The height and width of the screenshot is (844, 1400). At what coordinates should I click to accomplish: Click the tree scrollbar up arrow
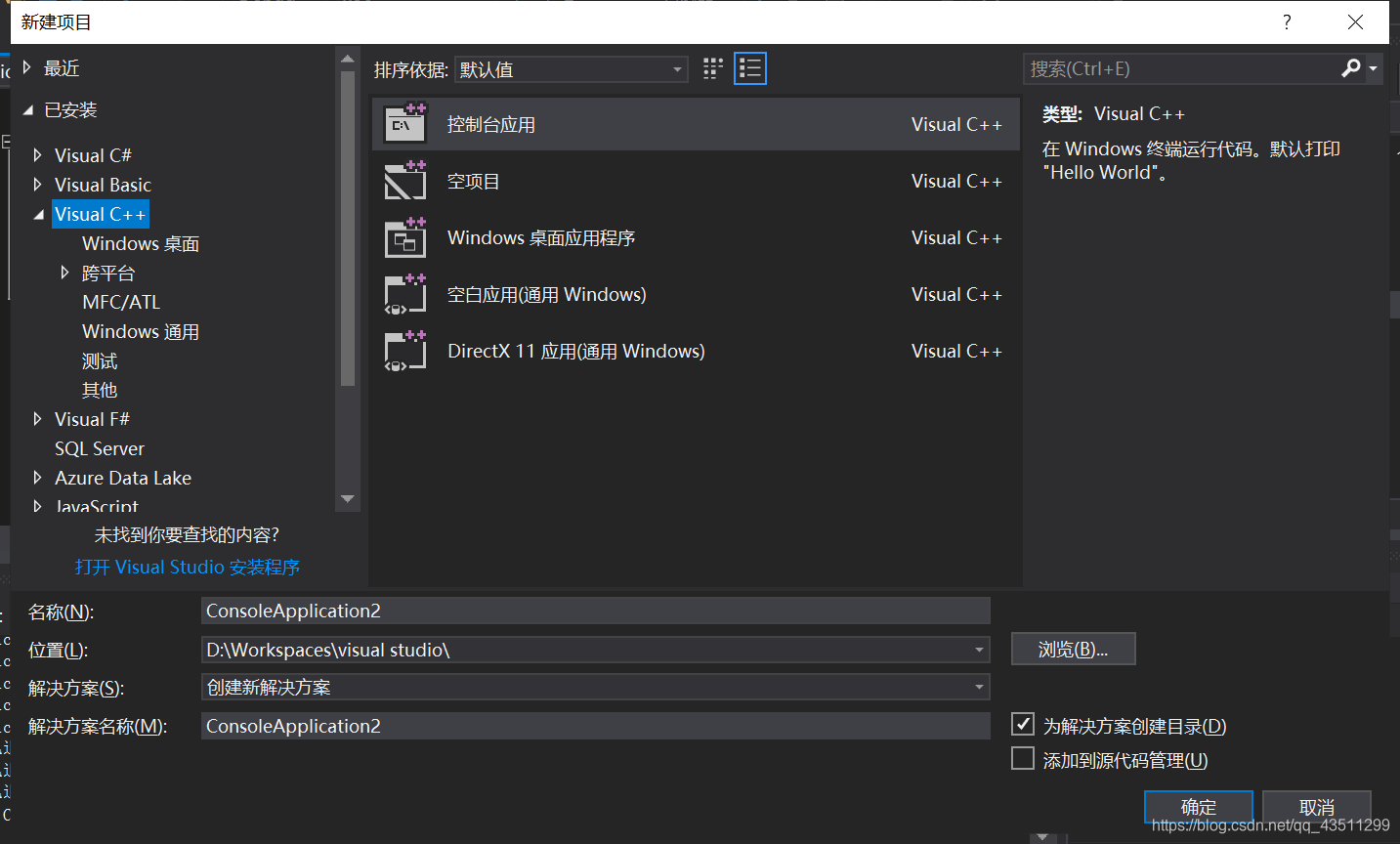(x=348, y=60)
